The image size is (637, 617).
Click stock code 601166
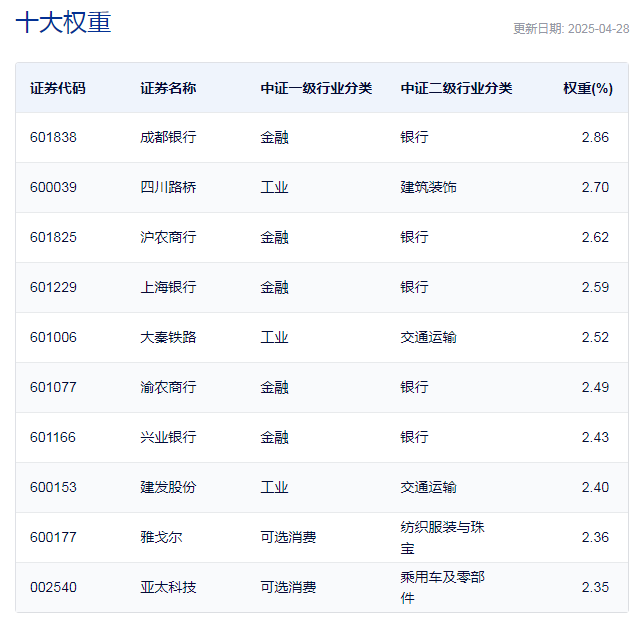pyautogui.click(x=53, y=437)
